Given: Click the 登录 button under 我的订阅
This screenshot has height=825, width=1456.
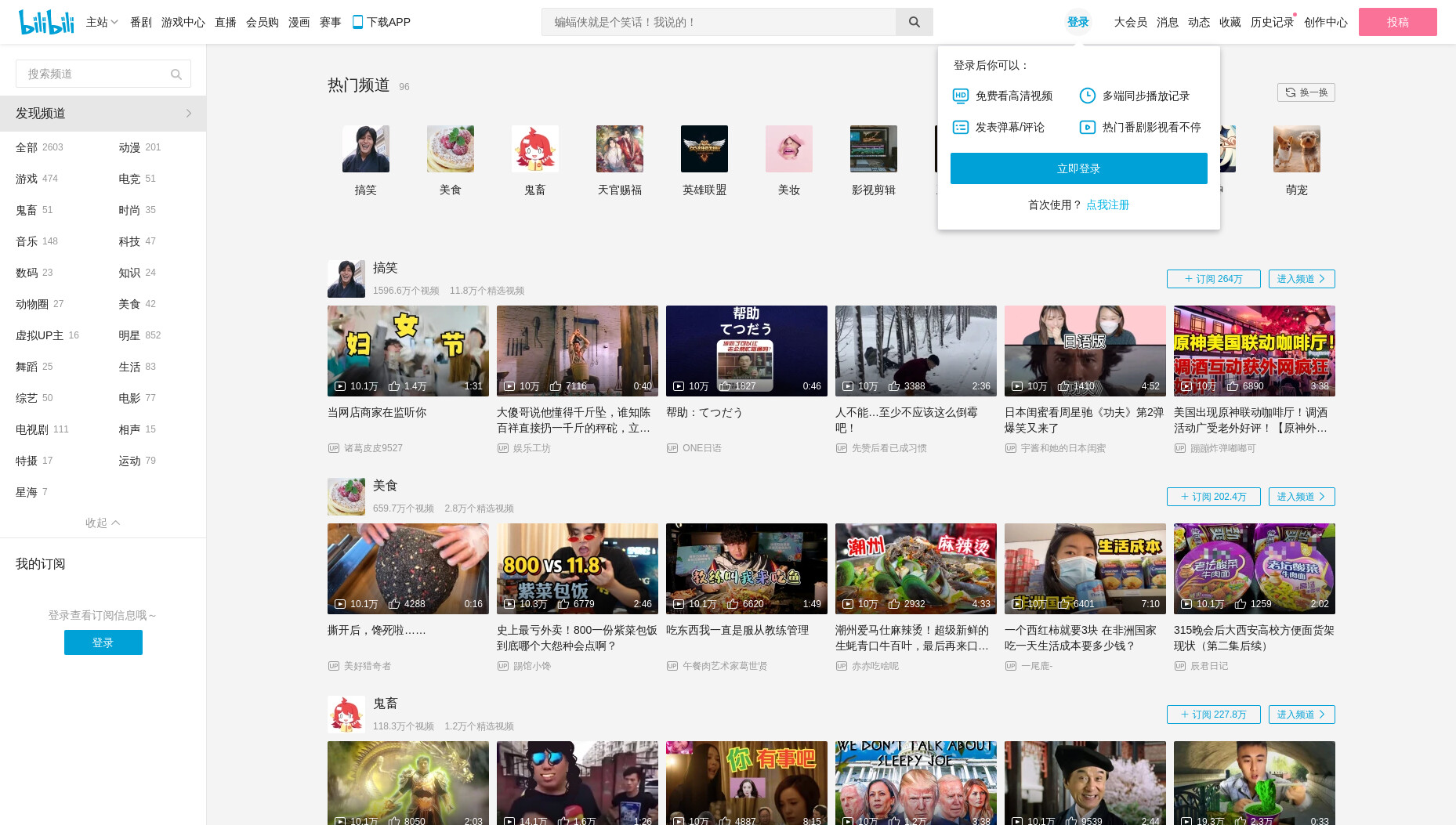Looking at the screenshot, I should point(103,642).
